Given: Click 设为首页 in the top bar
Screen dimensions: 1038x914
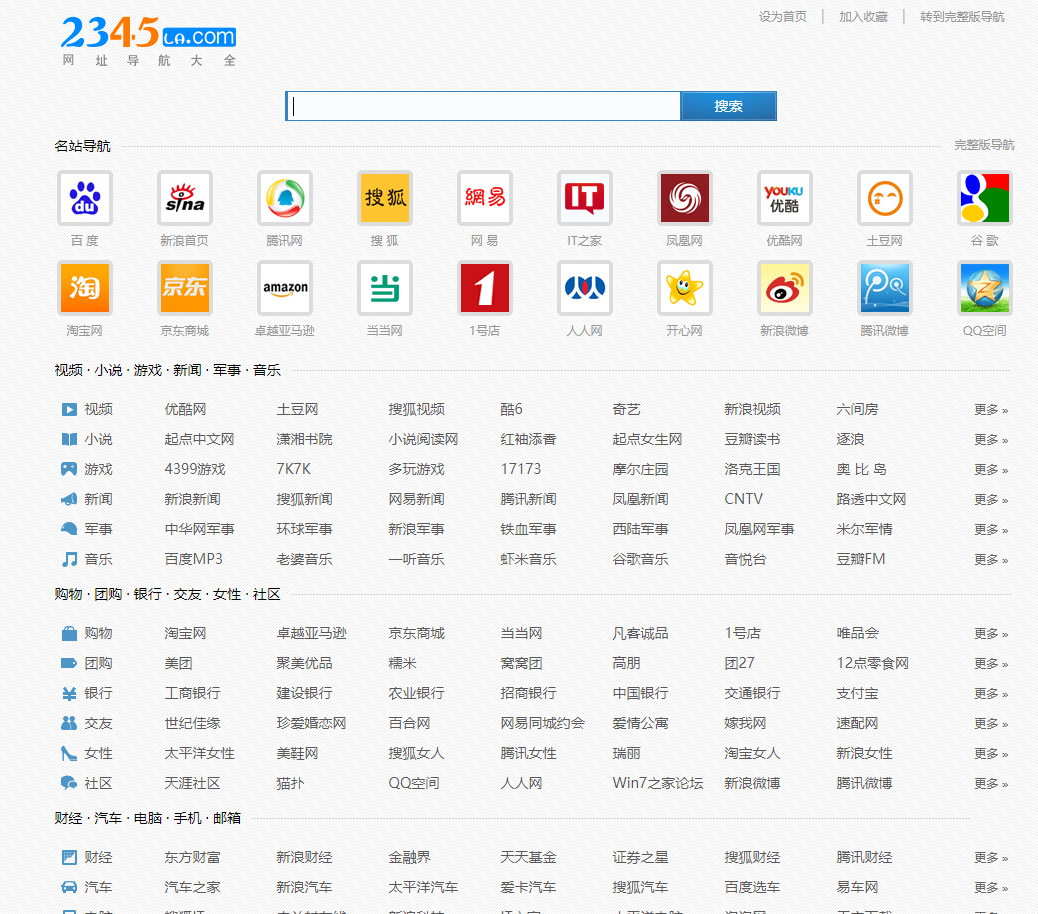Looking at the screenshot, I should (x=782, y=17).
